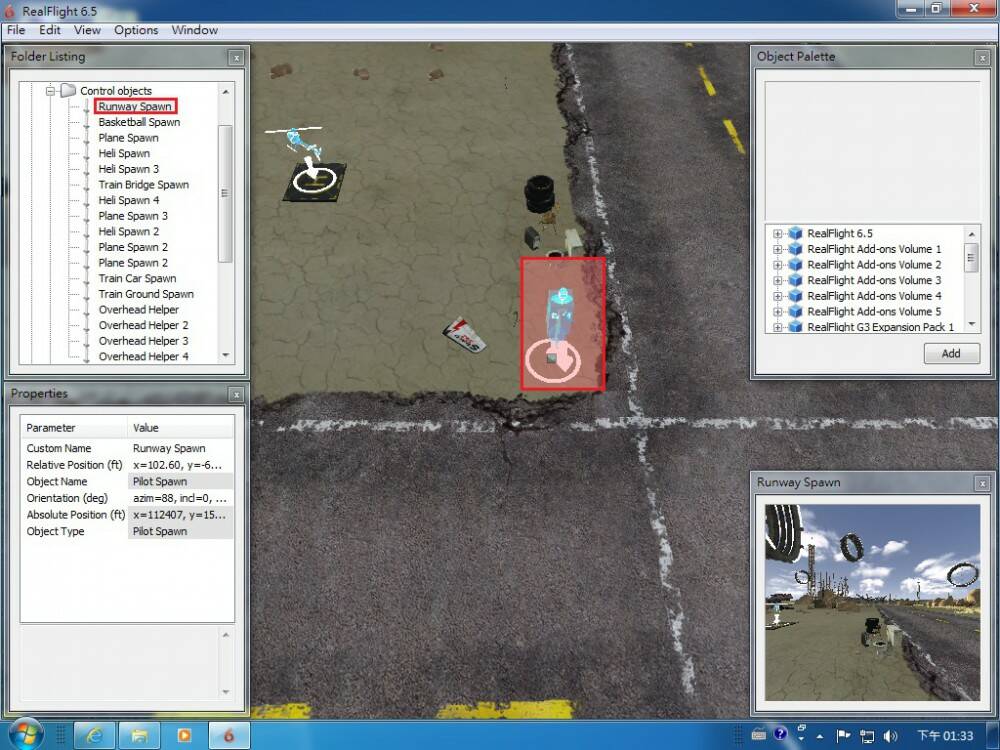Click the Add-ons Volume 1 cube icon
This screenshot has width=1000, height=750.
click(x=795, y=249)
